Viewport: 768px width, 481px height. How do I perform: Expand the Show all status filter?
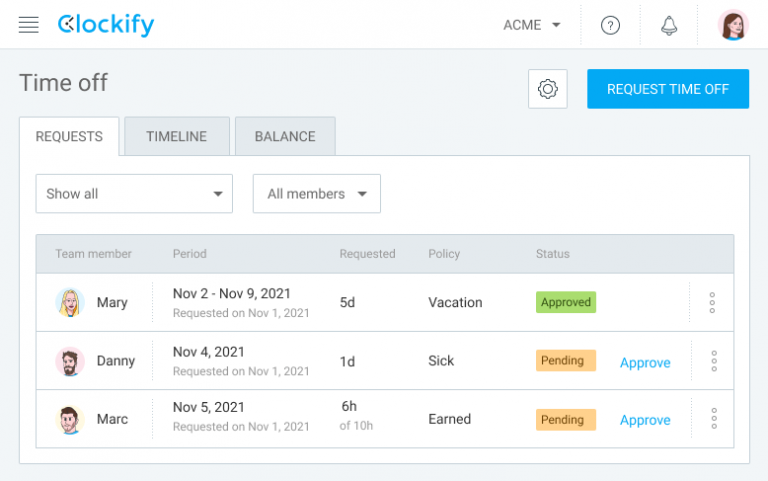(x=134, y=194)
